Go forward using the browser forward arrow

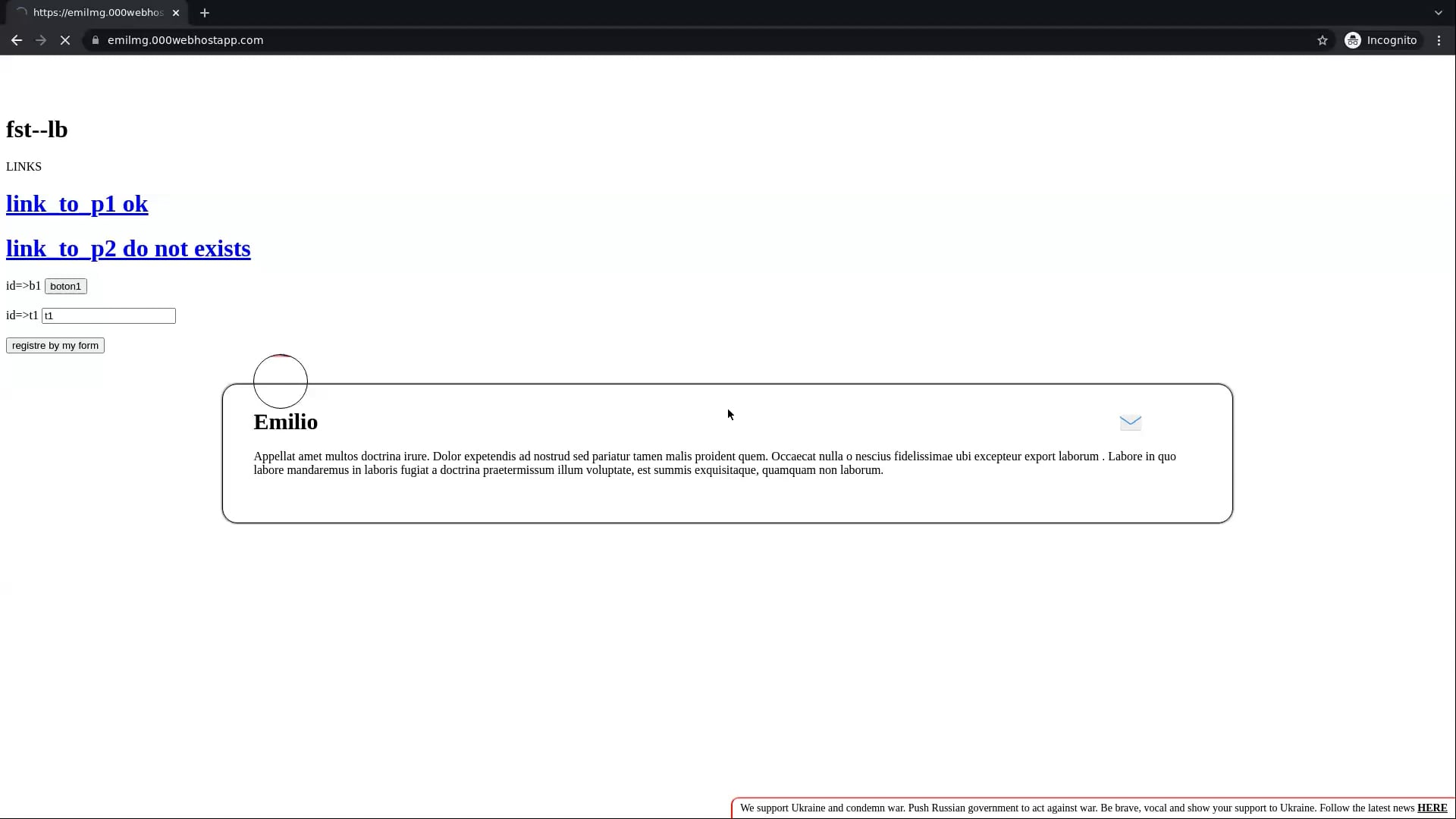(x=41, y=40)
